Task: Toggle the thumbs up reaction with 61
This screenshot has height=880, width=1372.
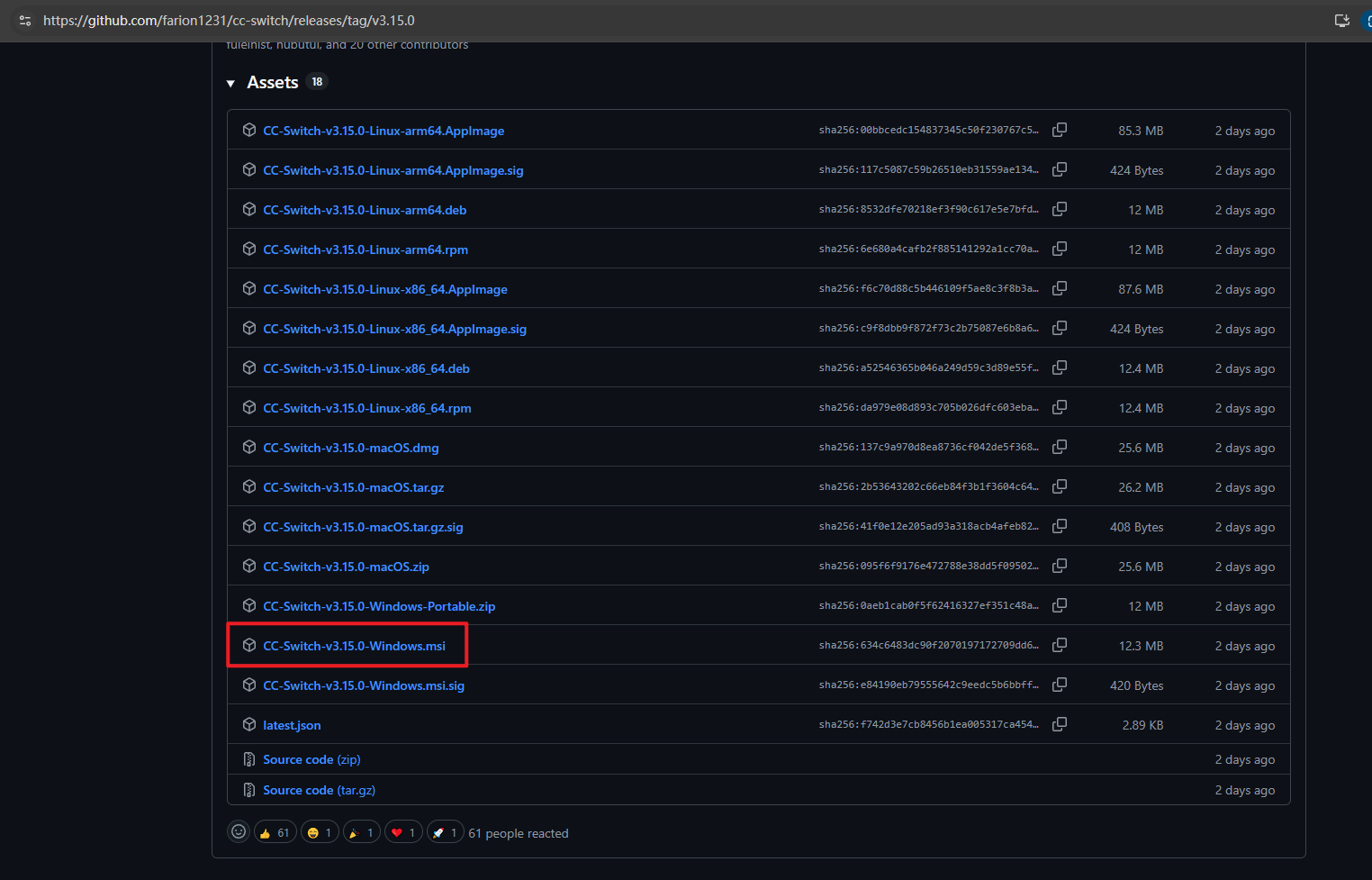Action: (x=275, y=833)
